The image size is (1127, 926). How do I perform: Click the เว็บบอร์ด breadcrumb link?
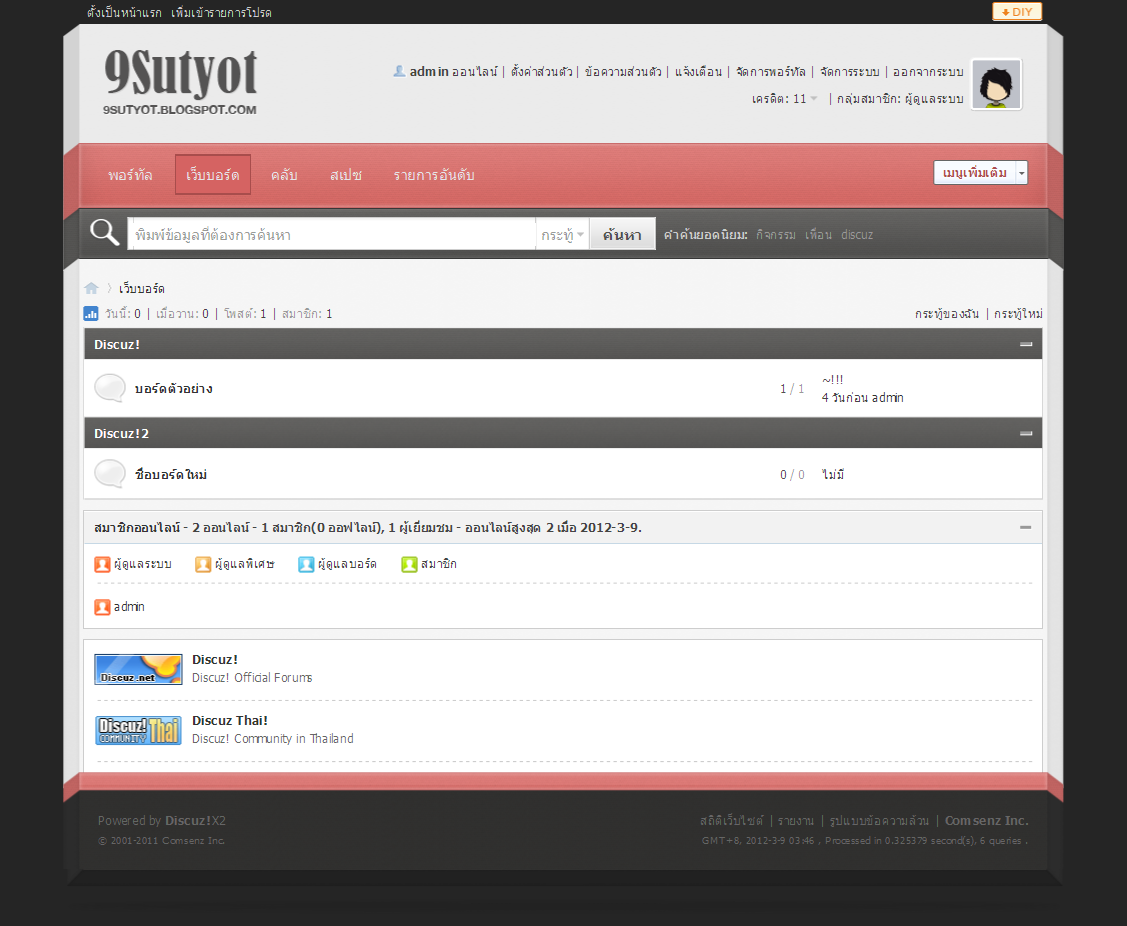(x=142, y=288)
